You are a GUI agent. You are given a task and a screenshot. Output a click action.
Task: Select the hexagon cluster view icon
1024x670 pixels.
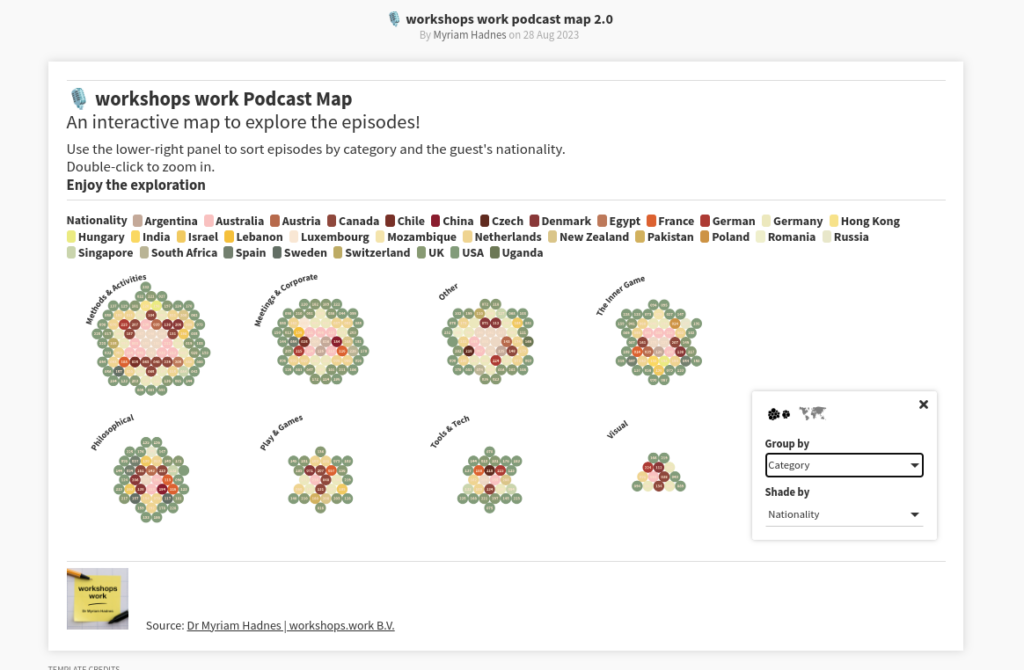click(778, 413)
